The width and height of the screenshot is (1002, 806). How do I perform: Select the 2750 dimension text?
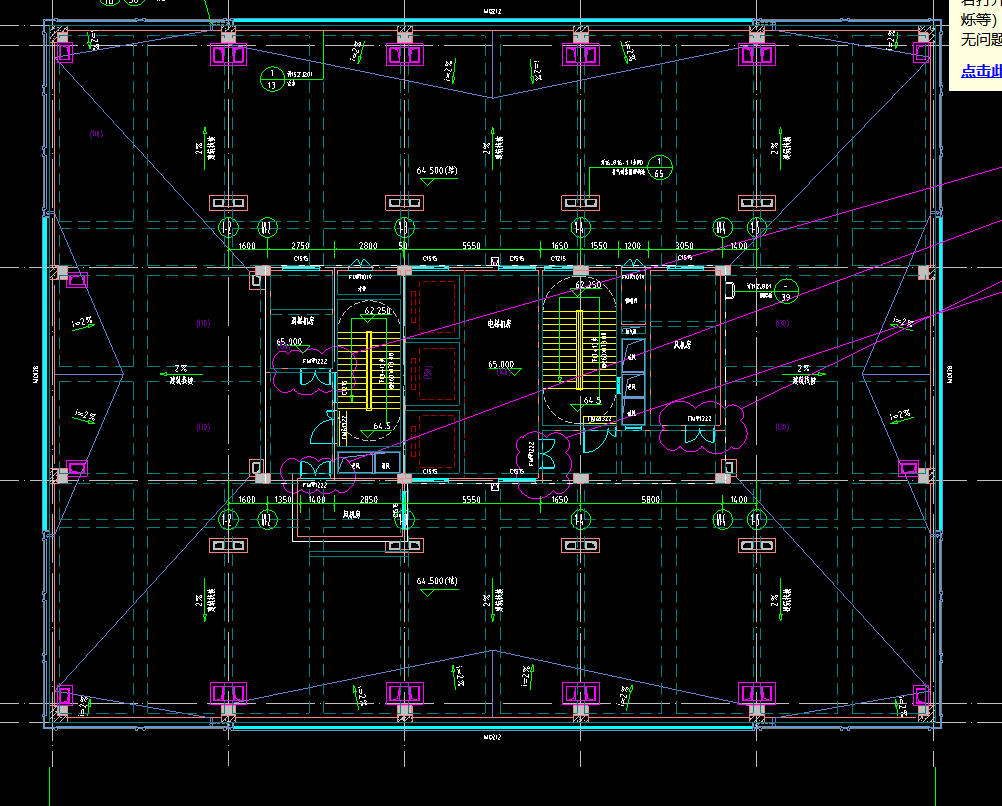(300, 245)
